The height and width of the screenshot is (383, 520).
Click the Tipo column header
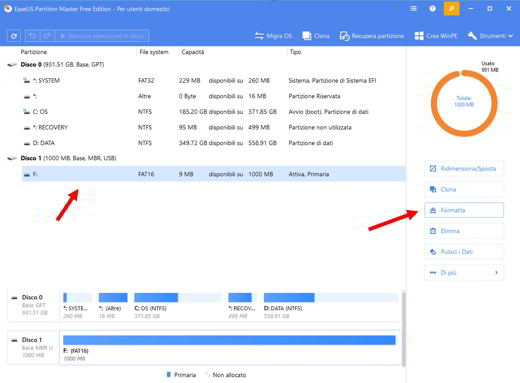(x=295, y=52)
